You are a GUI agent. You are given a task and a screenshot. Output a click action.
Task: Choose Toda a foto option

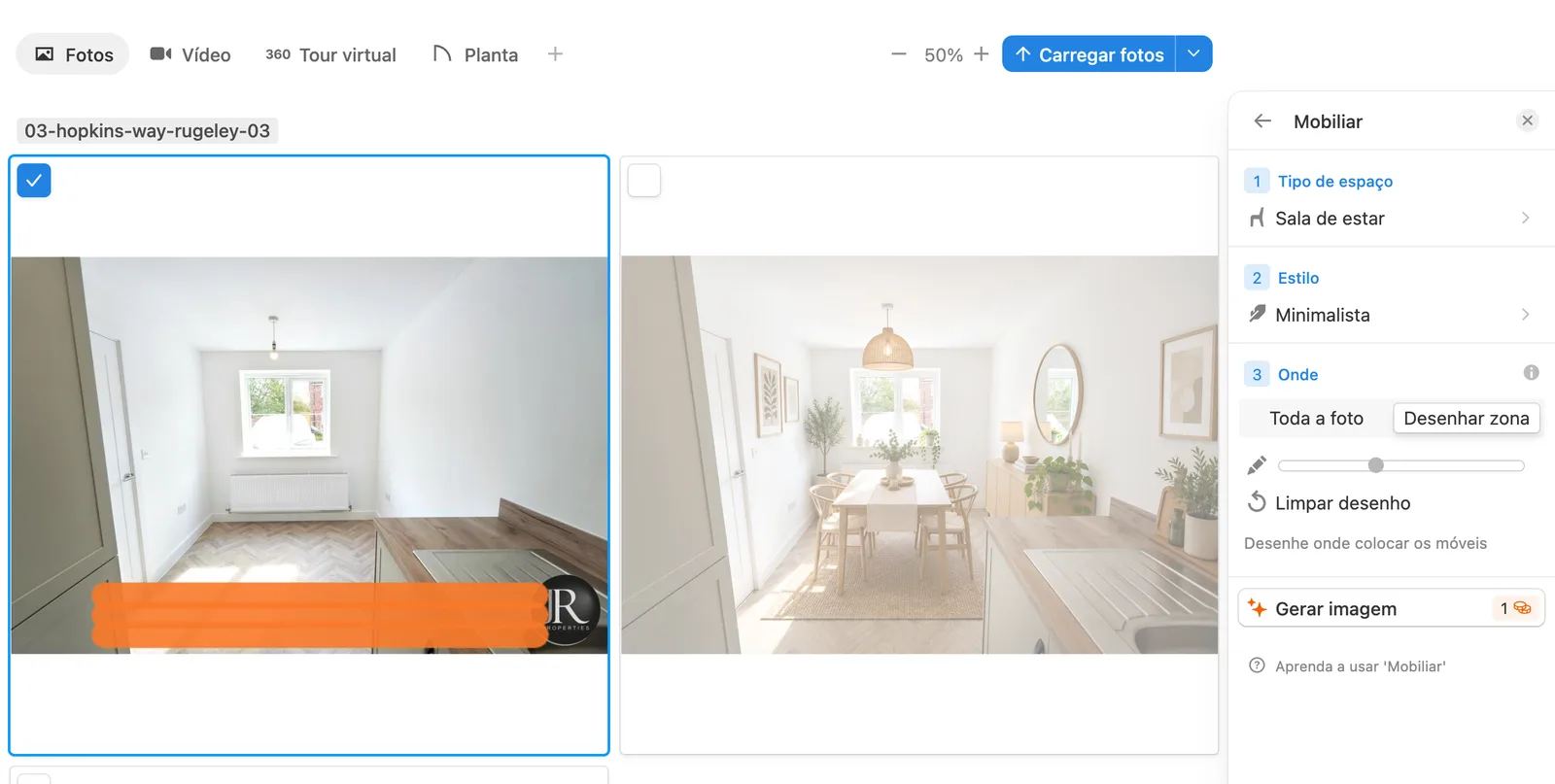tap(1316, 419)
